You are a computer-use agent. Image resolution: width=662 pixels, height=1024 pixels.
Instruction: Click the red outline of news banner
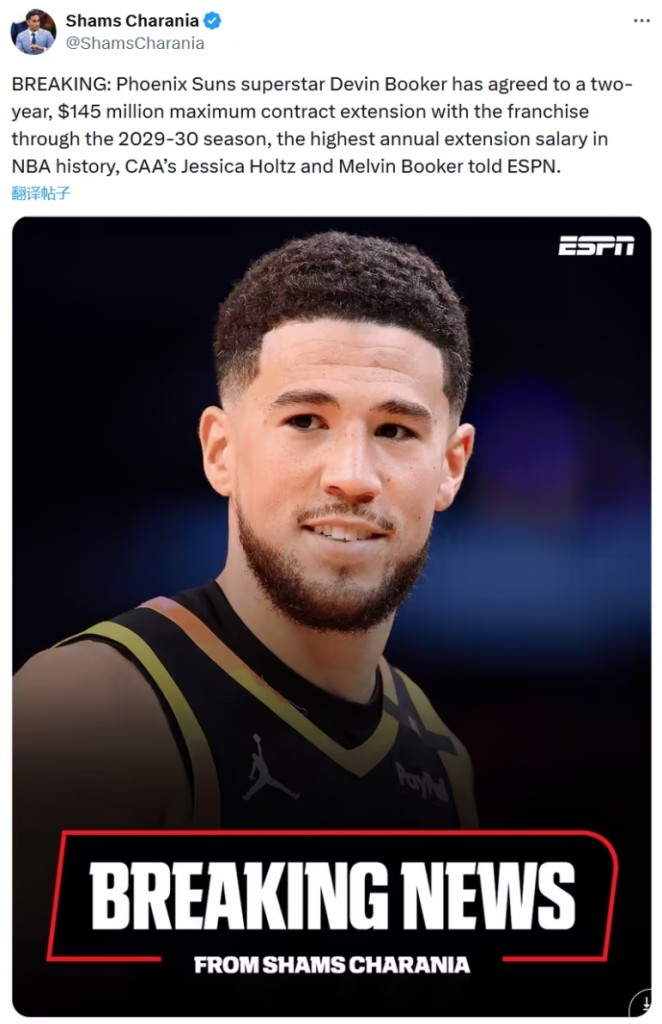pyautogui.click(x=332, y=833)
